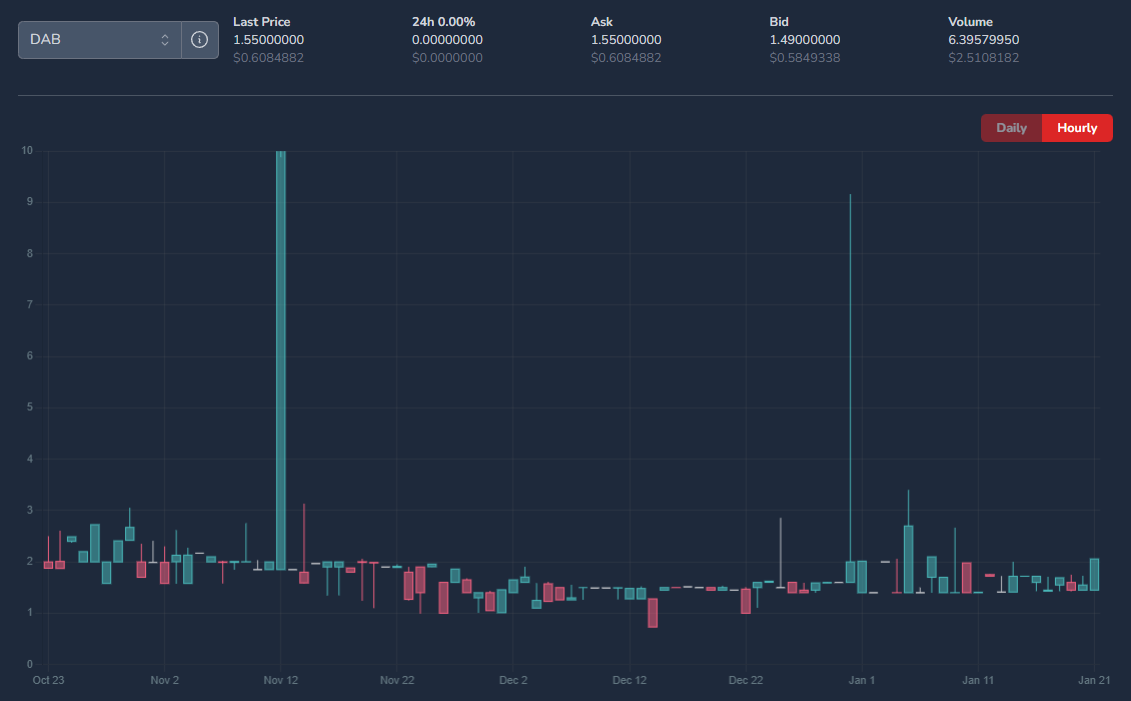The height and width of the screenshot is (701, 1131).
Task: Click the Volume heading
Action: pyautogui.click(x=970, y=22)
